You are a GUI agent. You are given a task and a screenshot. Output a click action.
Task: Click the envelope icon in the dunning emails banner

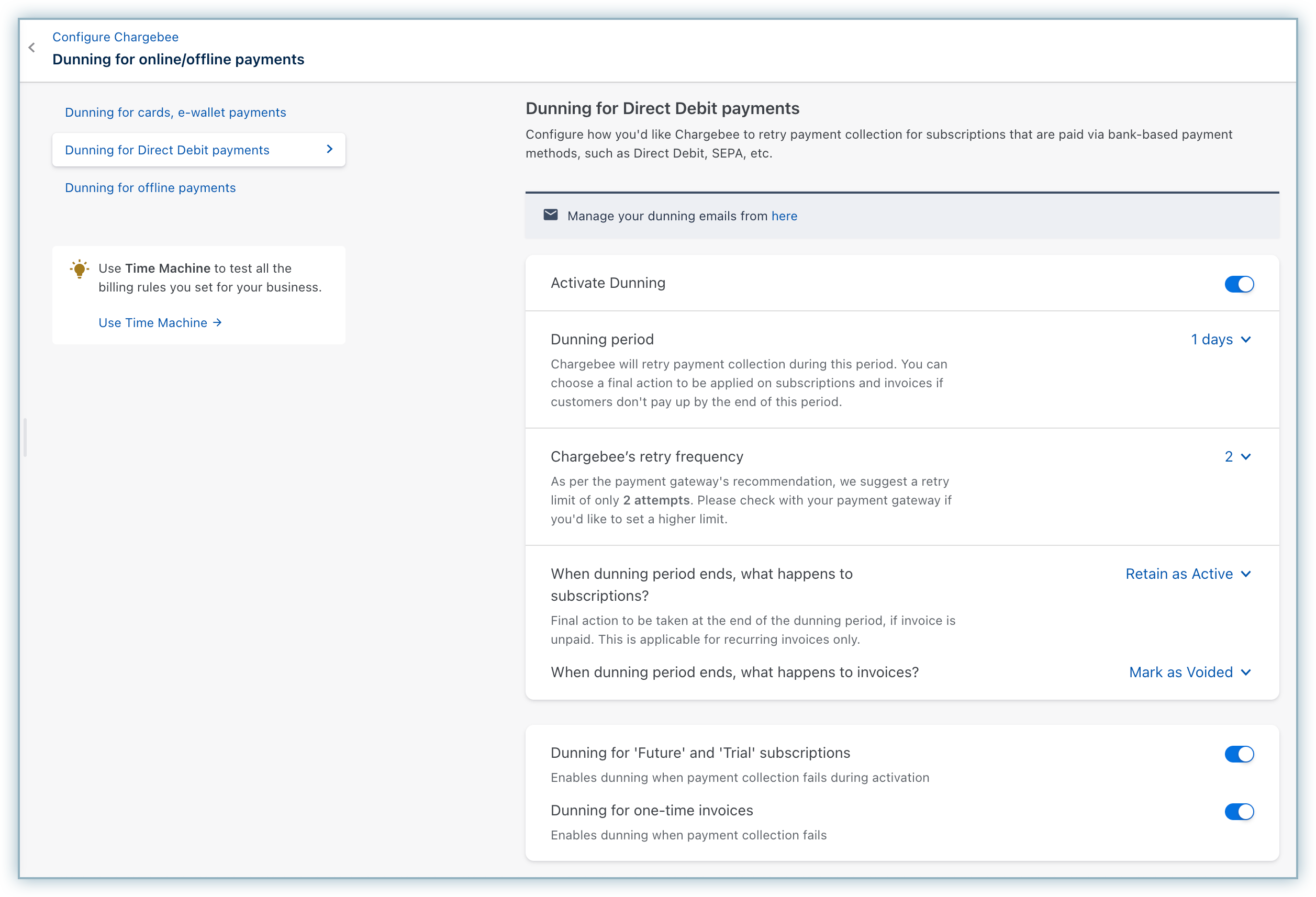point(550,215)
